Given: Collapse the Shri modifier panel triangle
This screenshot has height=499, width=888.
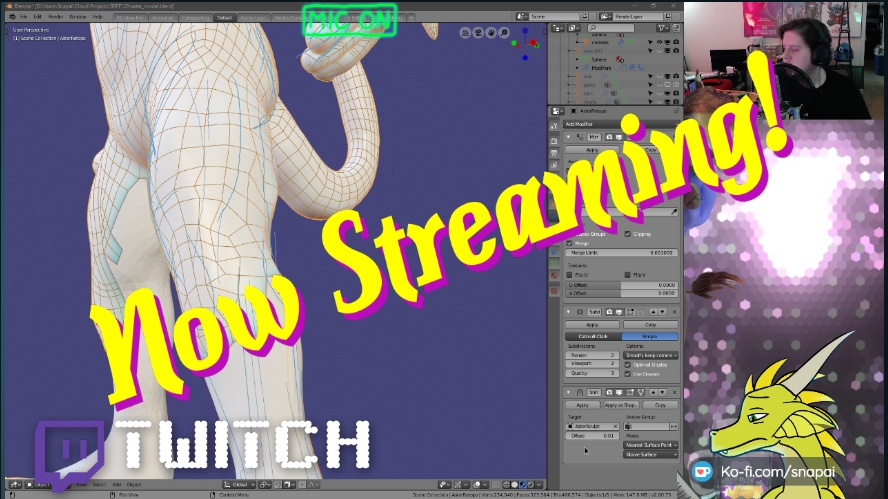Looking at the screenshot, I should 569,393.
